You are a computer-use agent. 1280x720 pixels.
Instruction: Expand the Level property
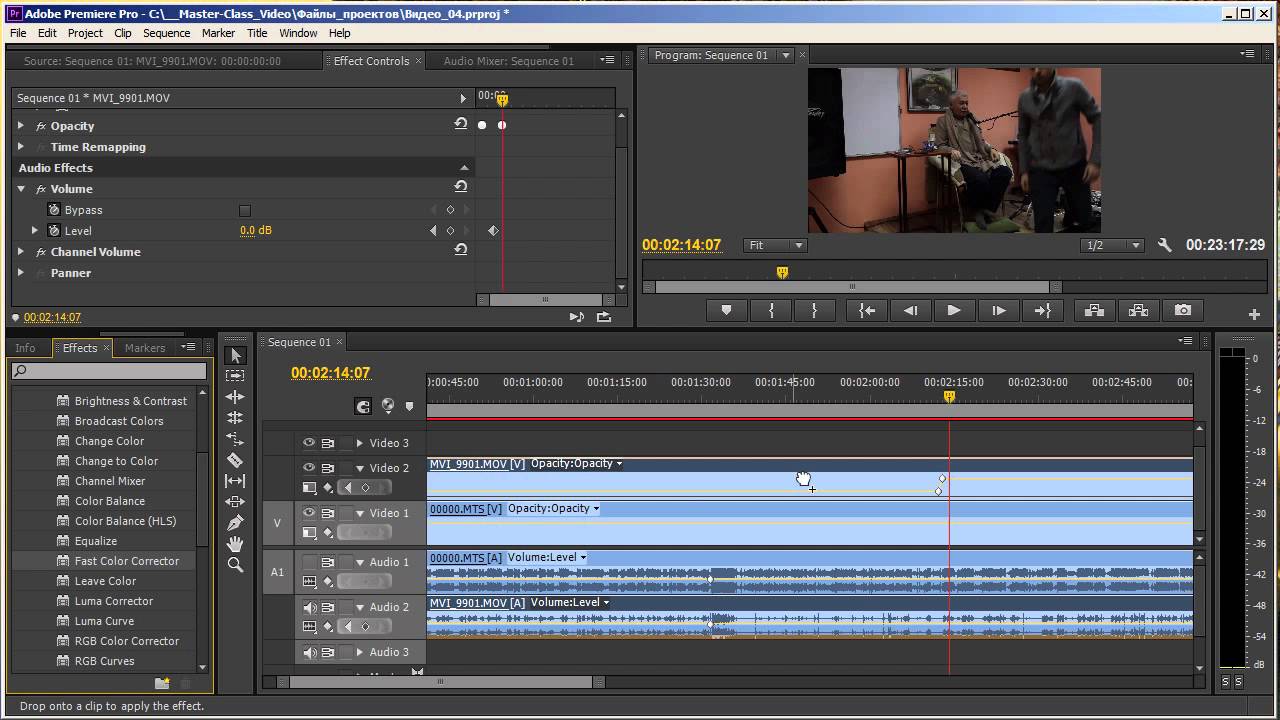(x=35, y=231)
